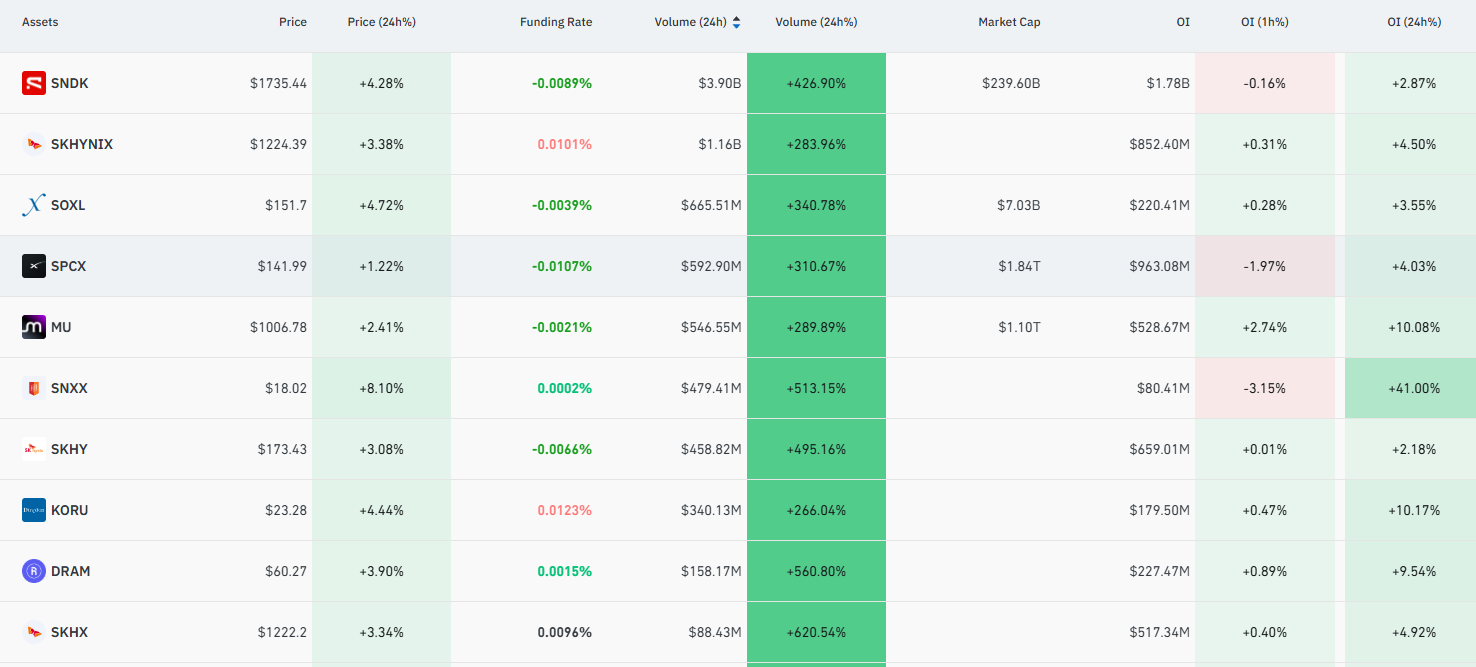Open the SKHY asset name link
Viewport: 1476px width, 667px height.
click(x=69, y=449)
